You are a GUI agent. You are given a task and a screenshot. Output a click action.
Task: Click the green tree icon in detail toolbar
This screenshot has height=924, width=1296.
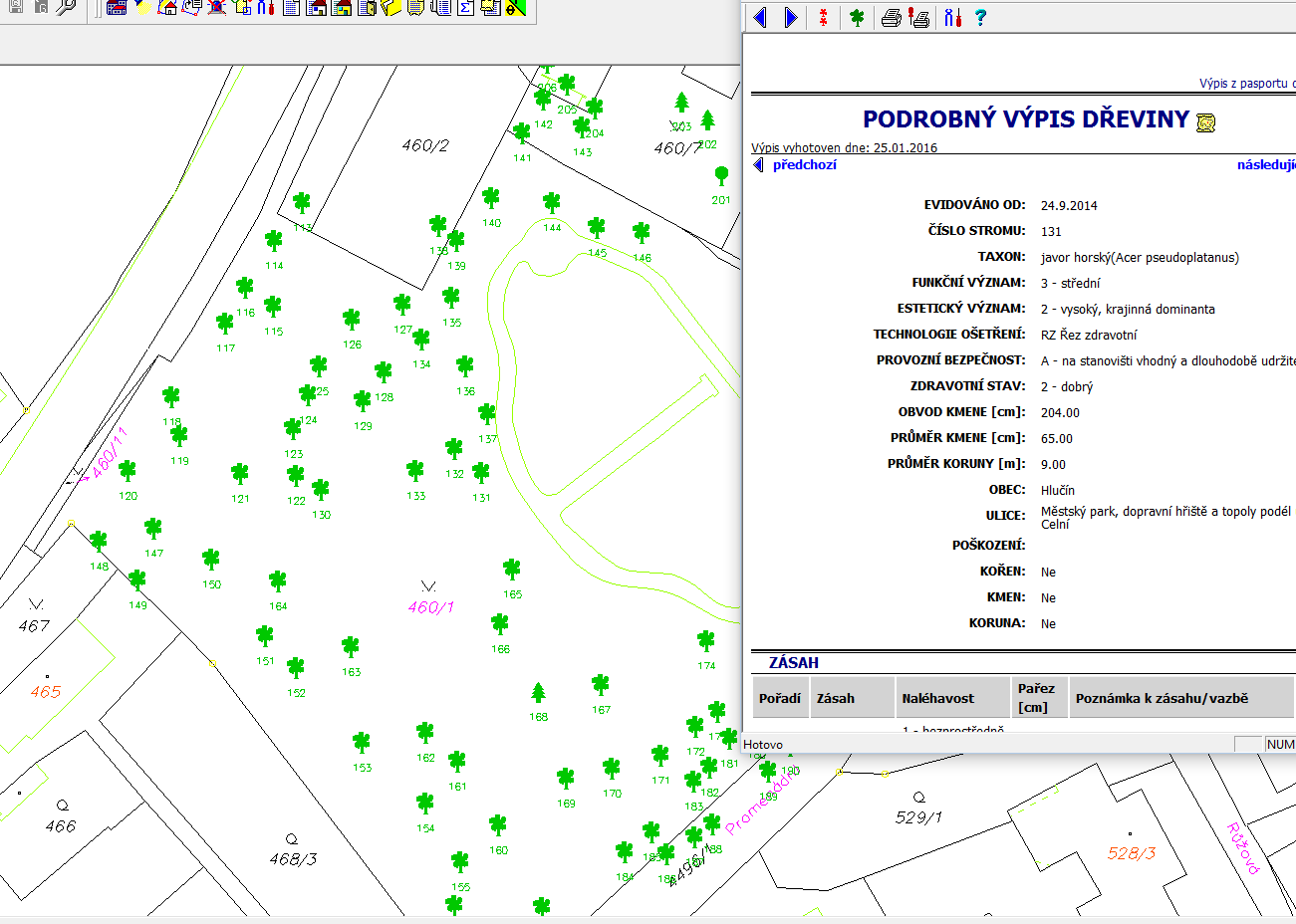pos(856,17)
